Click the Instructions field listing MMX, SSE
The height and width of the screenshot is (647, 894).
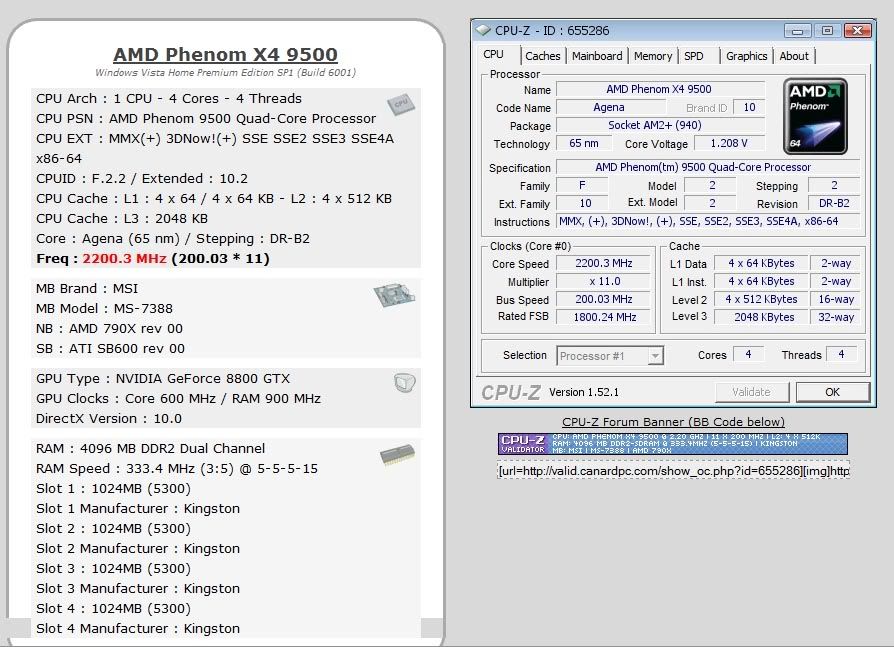708,221
